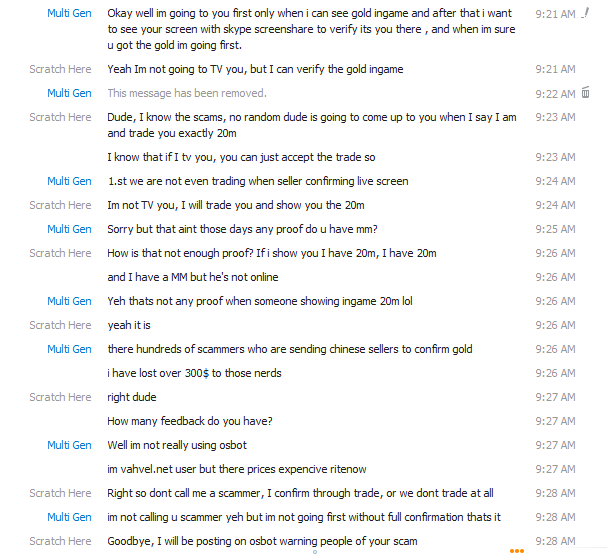Click message 'How many feedback do you have?'
Screen dimensions: 607x556
190,421
